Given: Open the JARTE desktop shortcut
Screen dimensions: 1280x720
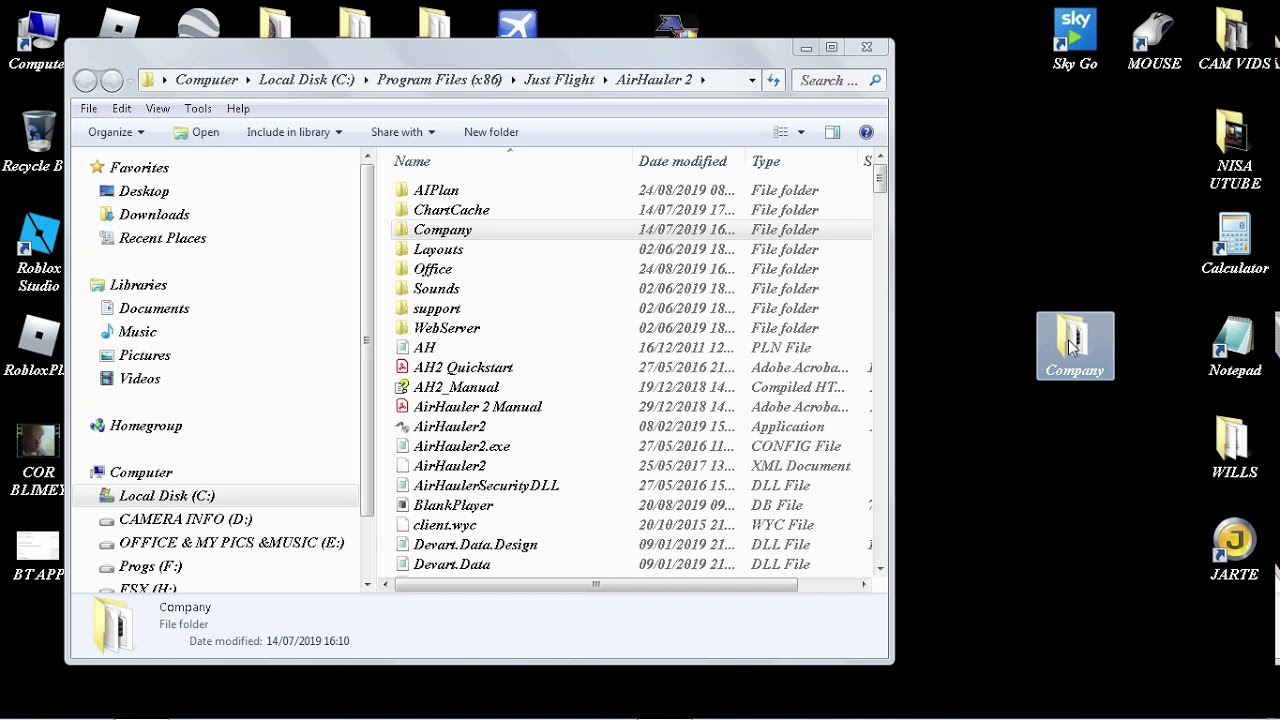Looking at the screenshot, I should pyautogui.click(x=1235, y=550).
